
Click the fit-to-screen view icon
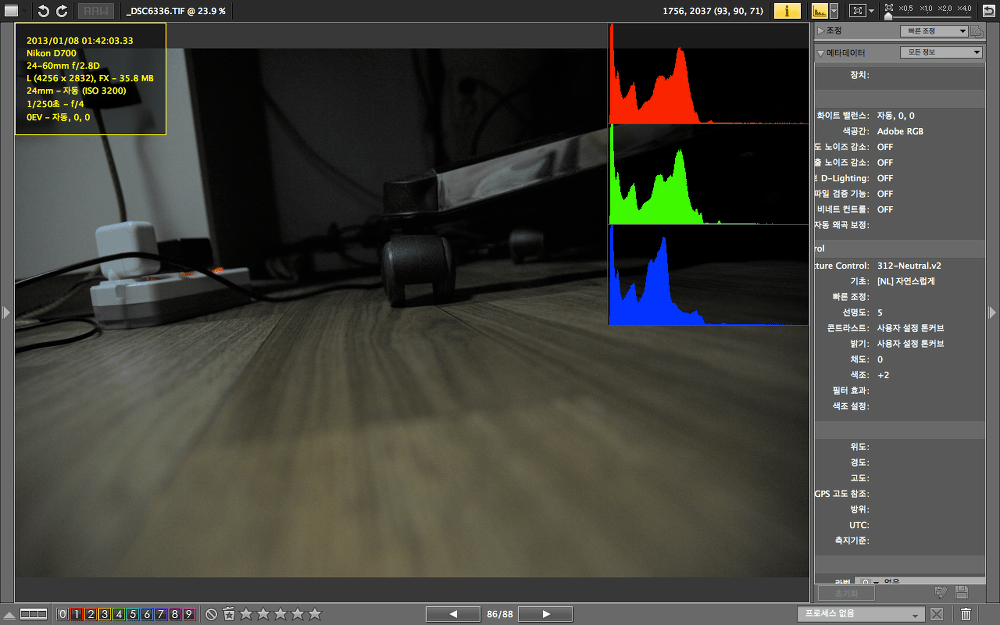(856, 11)
